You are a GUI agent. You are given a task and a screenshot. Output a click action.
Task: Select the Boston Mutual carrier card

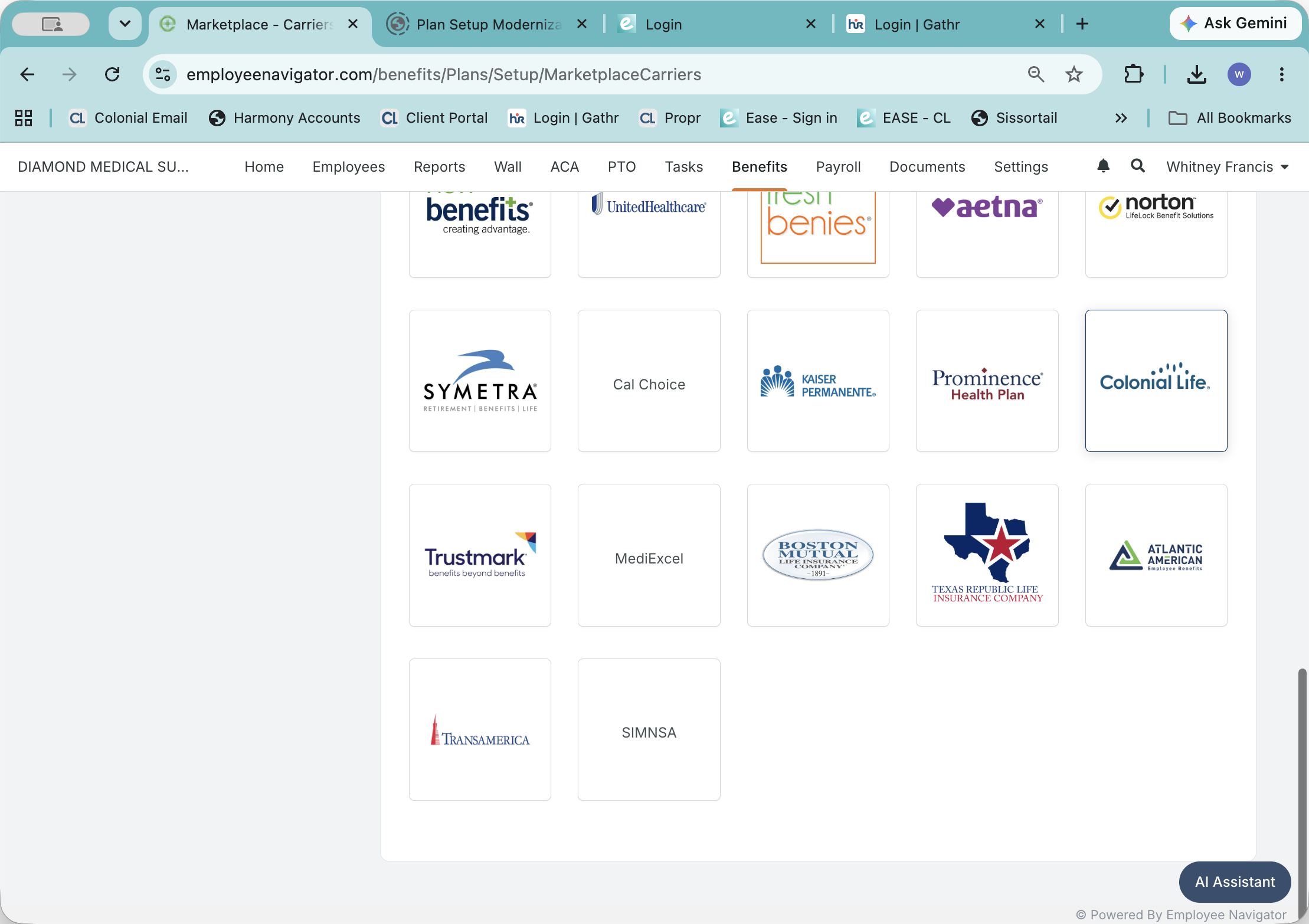[x=818, y=555]
